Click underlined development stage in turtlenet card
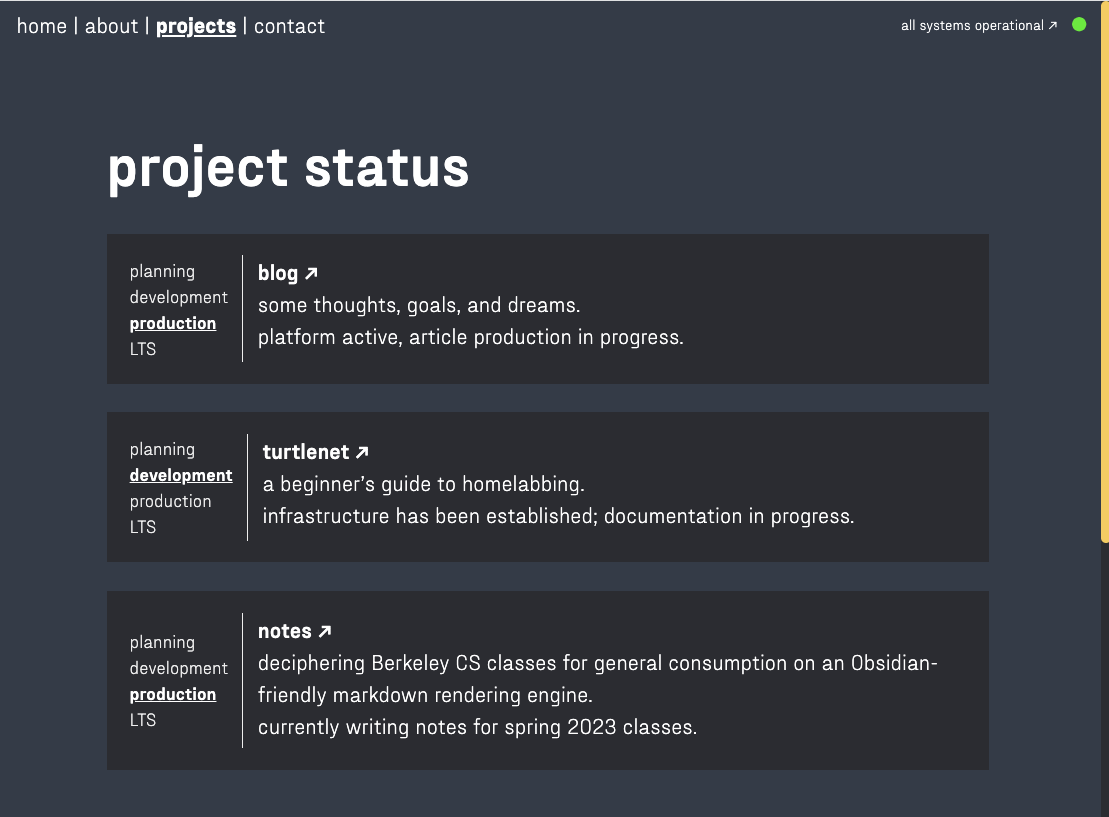1109x817 pixels. [181, 475]
